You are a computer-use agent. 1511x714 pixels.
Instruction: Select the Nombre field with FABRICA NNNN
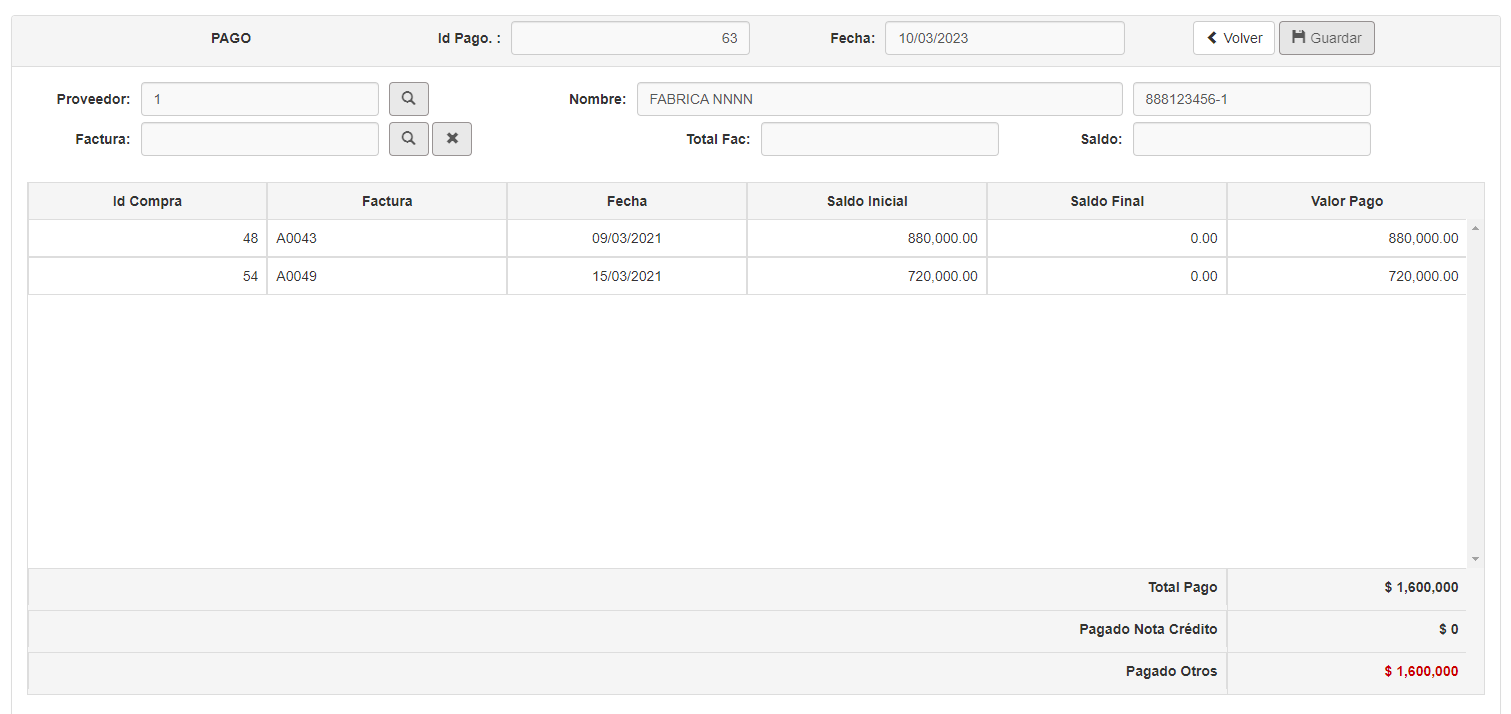pos(879,99)
